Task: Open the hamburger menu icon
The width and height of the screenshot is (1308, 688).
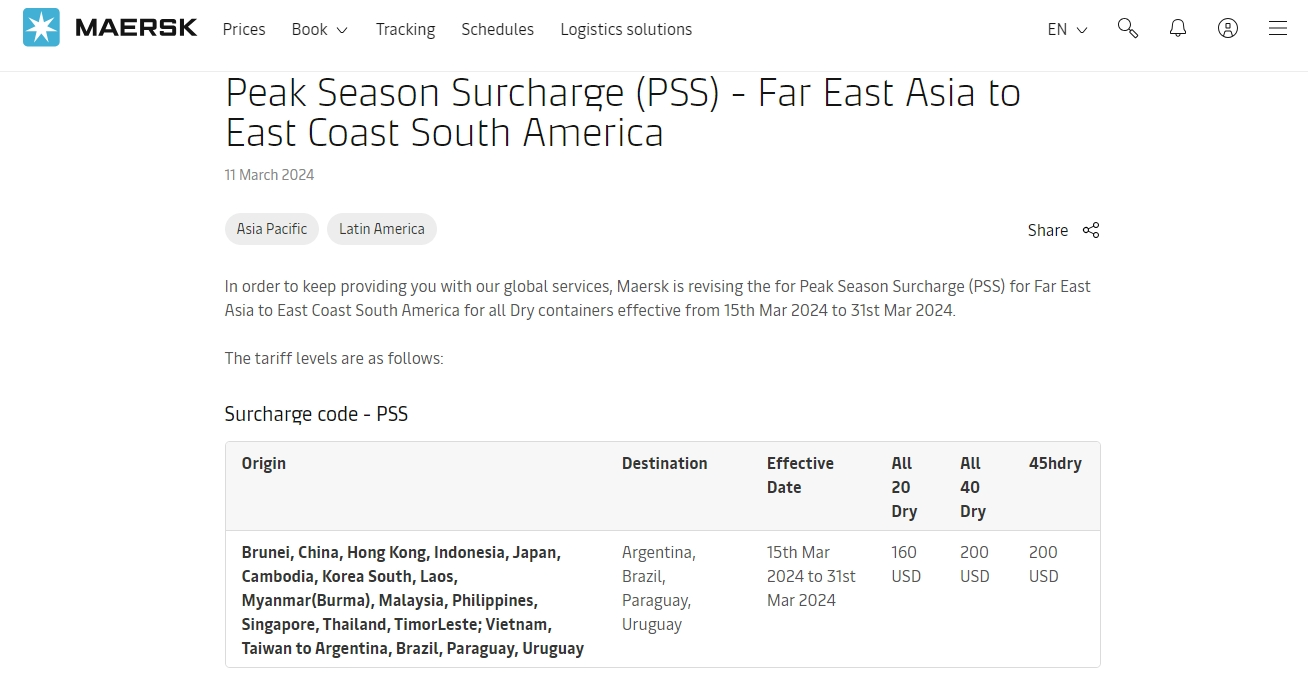Action: 1278,28
